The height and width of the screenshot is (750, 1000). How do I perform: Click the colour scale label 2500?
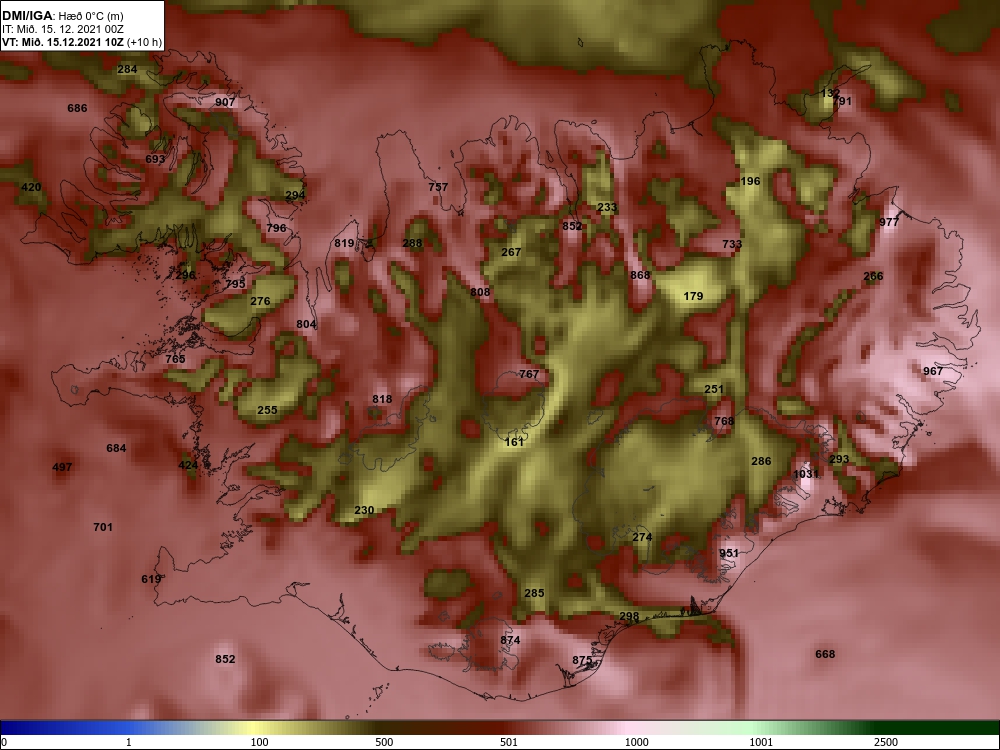point(886,743)
